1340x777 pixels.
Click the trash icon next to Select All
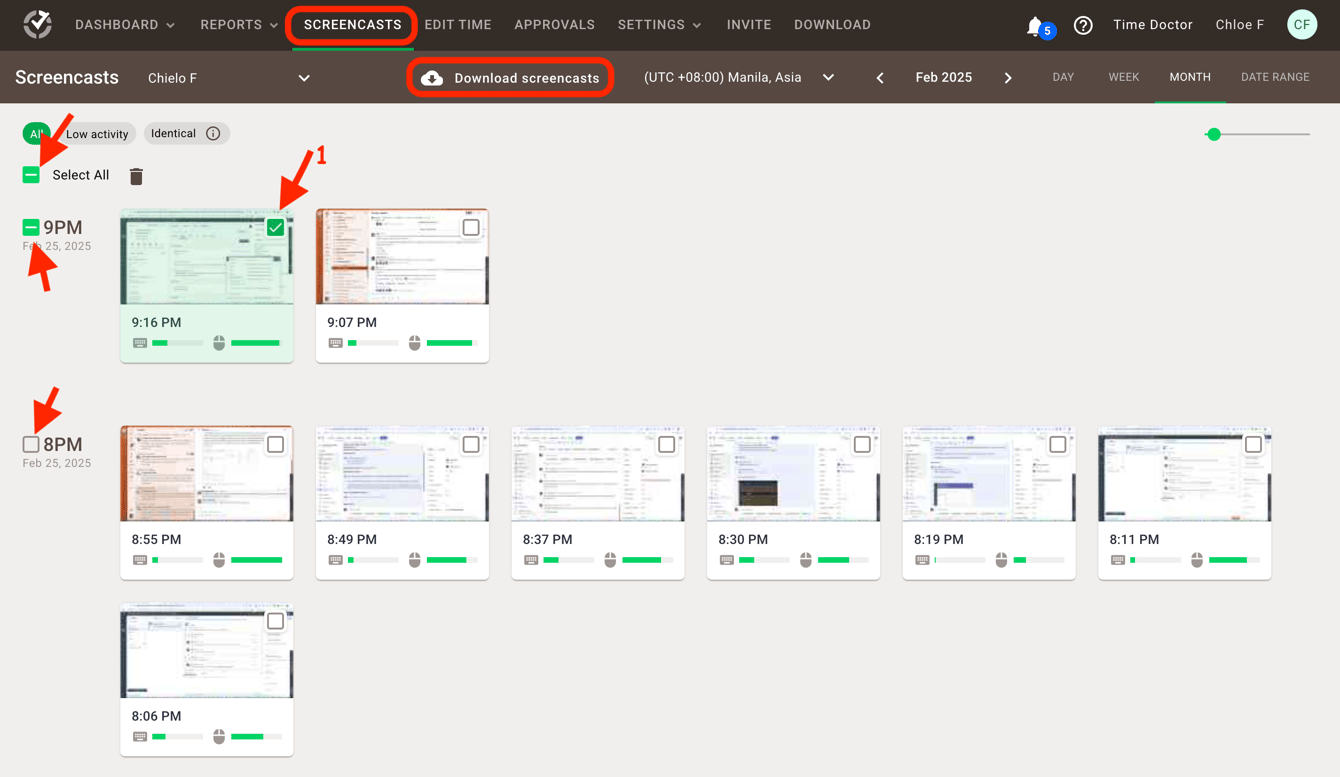(x=136, y=175)
